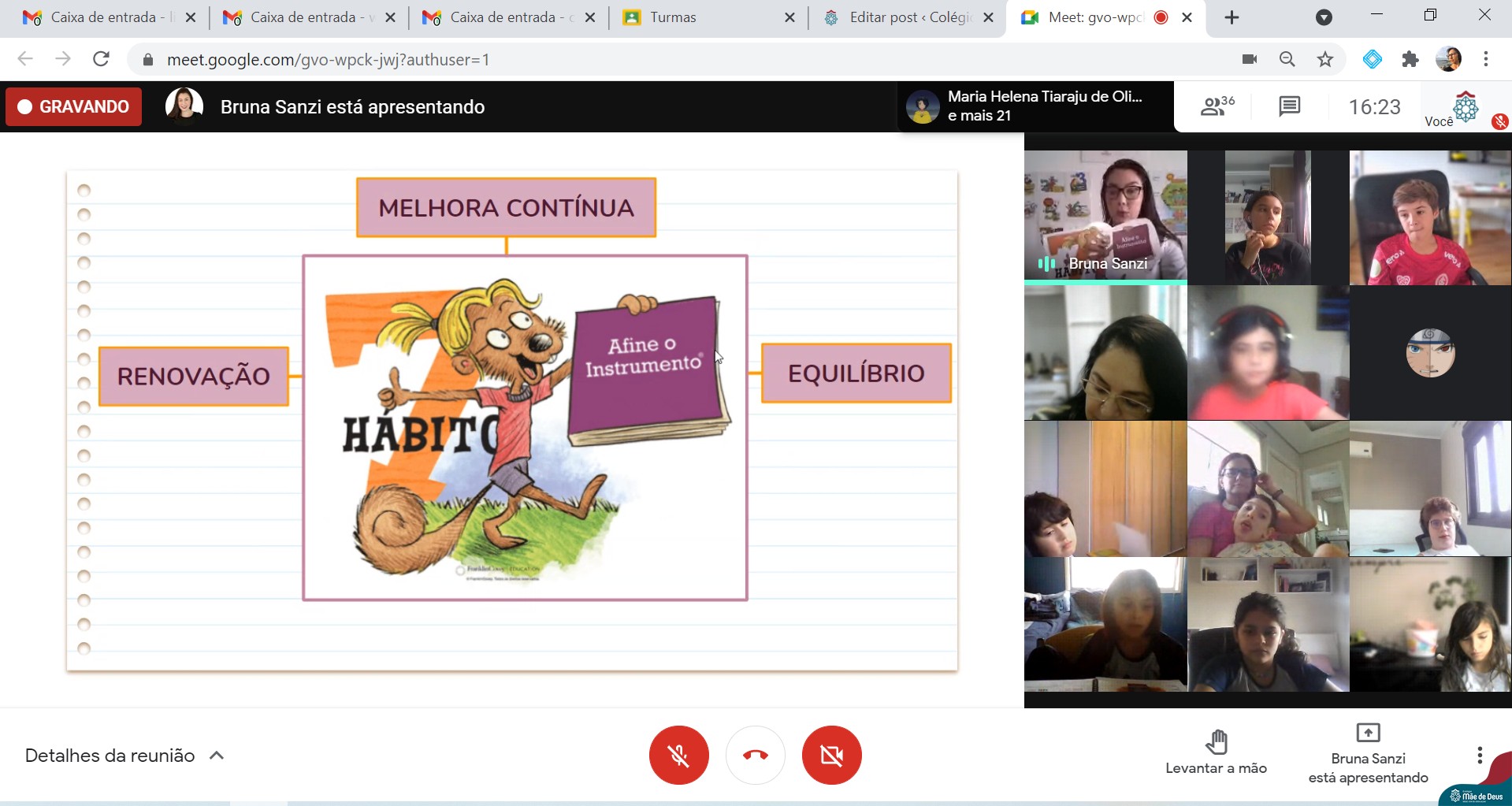Screen dimensions: 1512x806
Task: Toggle the camera on/off button
Action: [831, 755]
